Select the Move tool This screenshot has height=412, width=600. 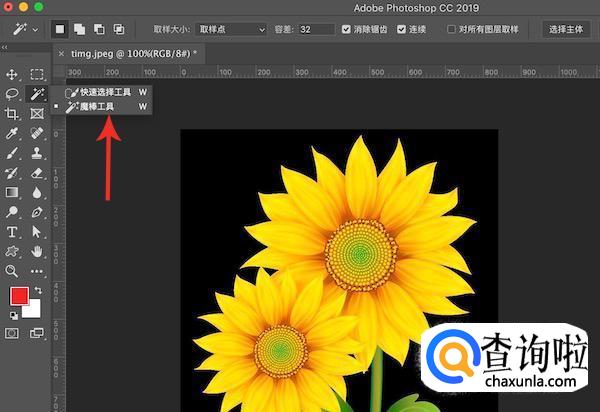(12, 74)
